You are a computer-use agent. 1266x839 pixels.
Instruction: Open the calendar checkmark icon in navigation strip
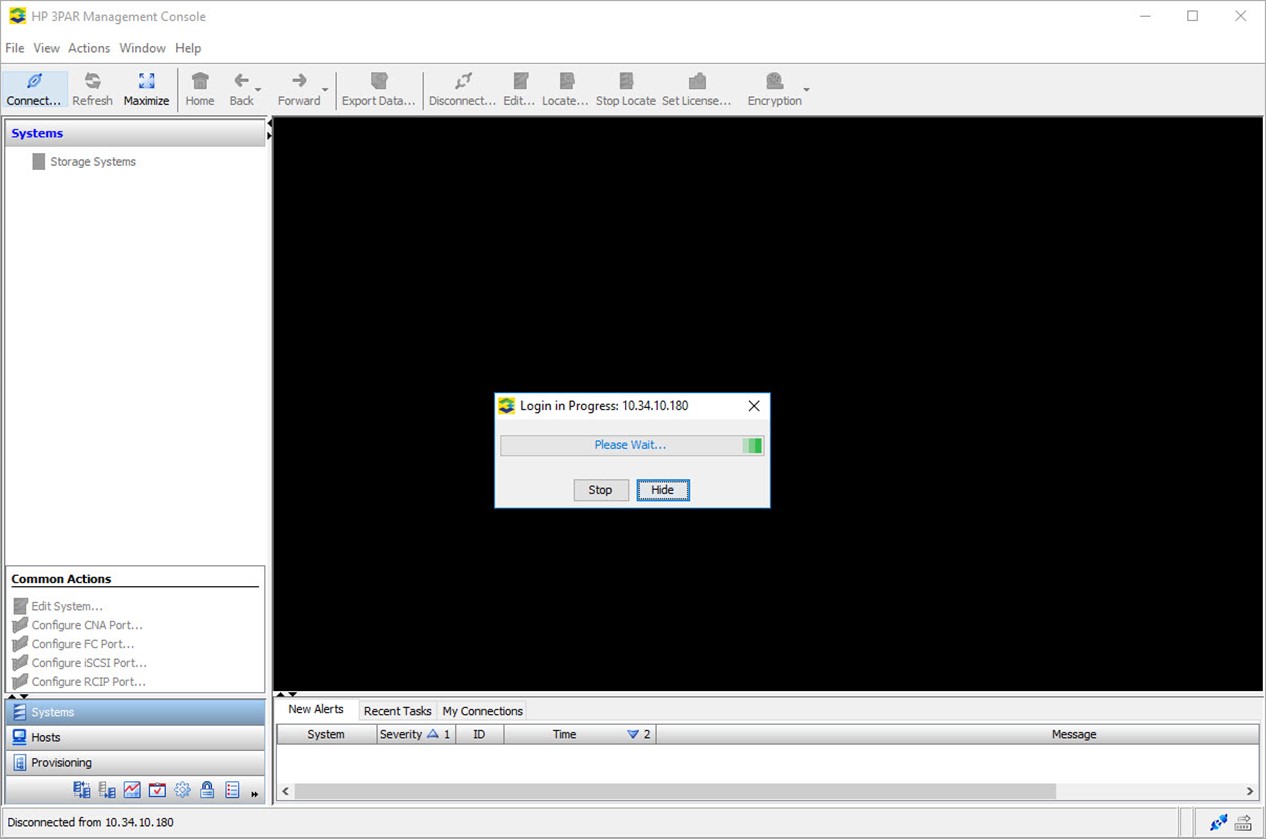pos(157,790)
